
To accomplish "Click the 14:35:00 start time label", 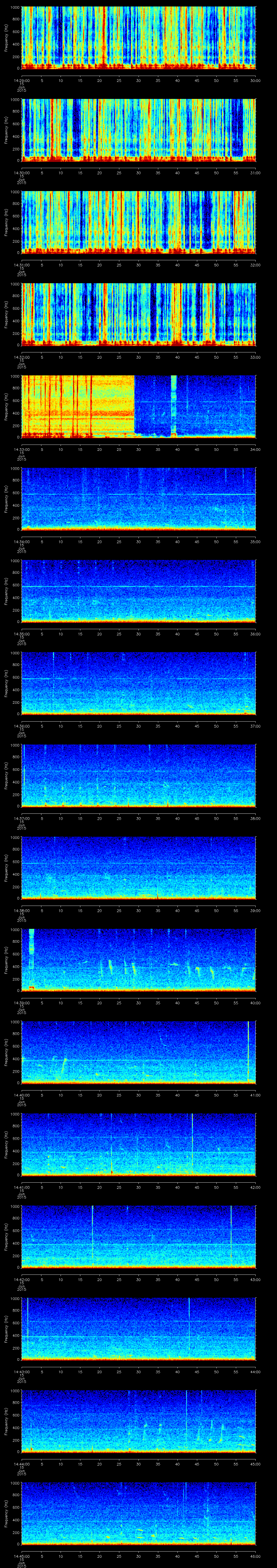I will pyautogui.click(x=21, y=634).
